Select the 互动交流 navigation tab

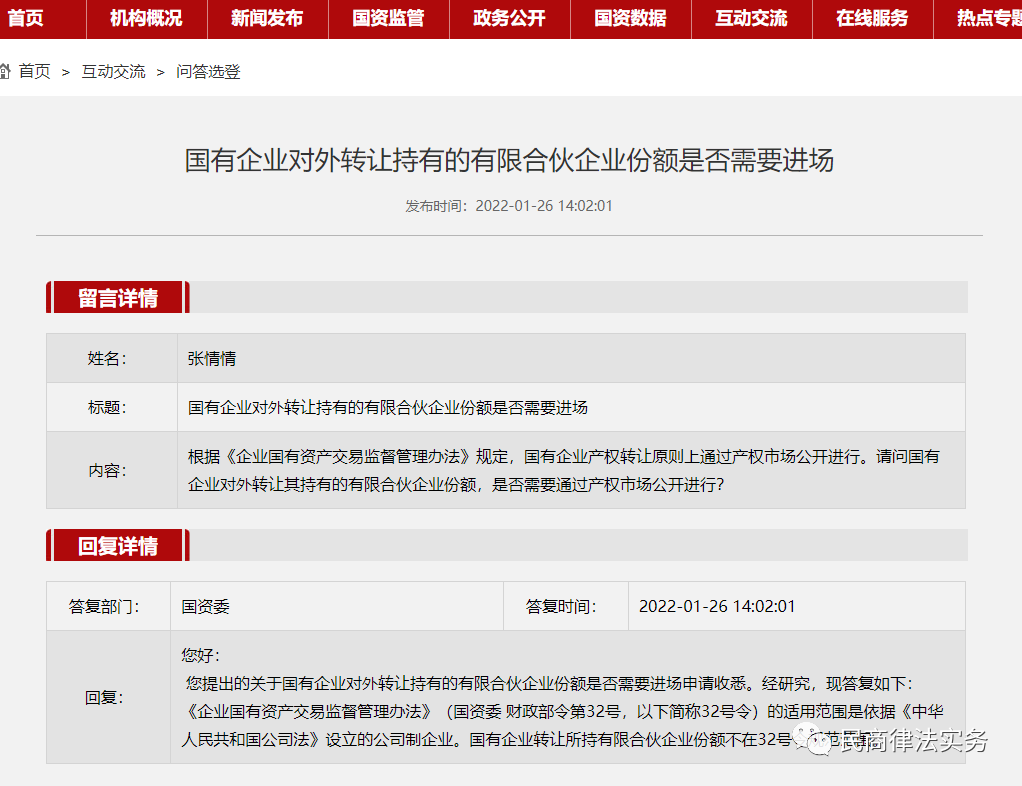point(751,19)
